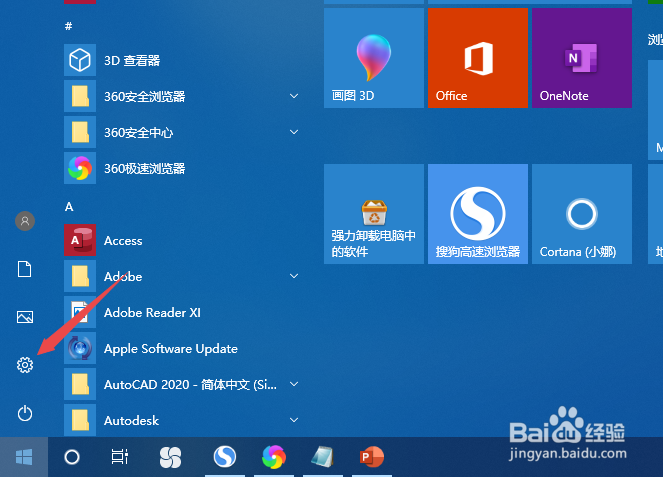Image resolution: width=663 pixels, height=477 pixels.
Task: Click the Adobe folder icon
Action: [x=80, y=276]
